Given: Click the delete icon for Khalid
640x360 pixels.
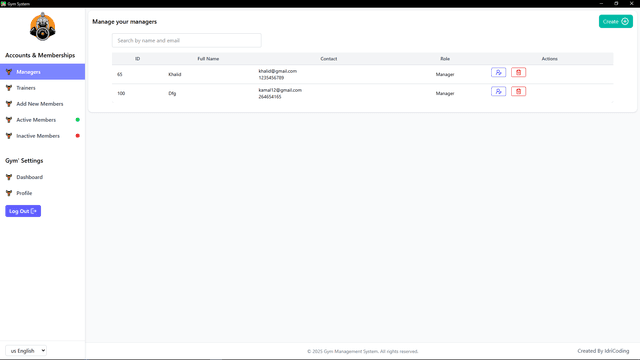Looking at the screenshot, I should [x=518, y=72].
